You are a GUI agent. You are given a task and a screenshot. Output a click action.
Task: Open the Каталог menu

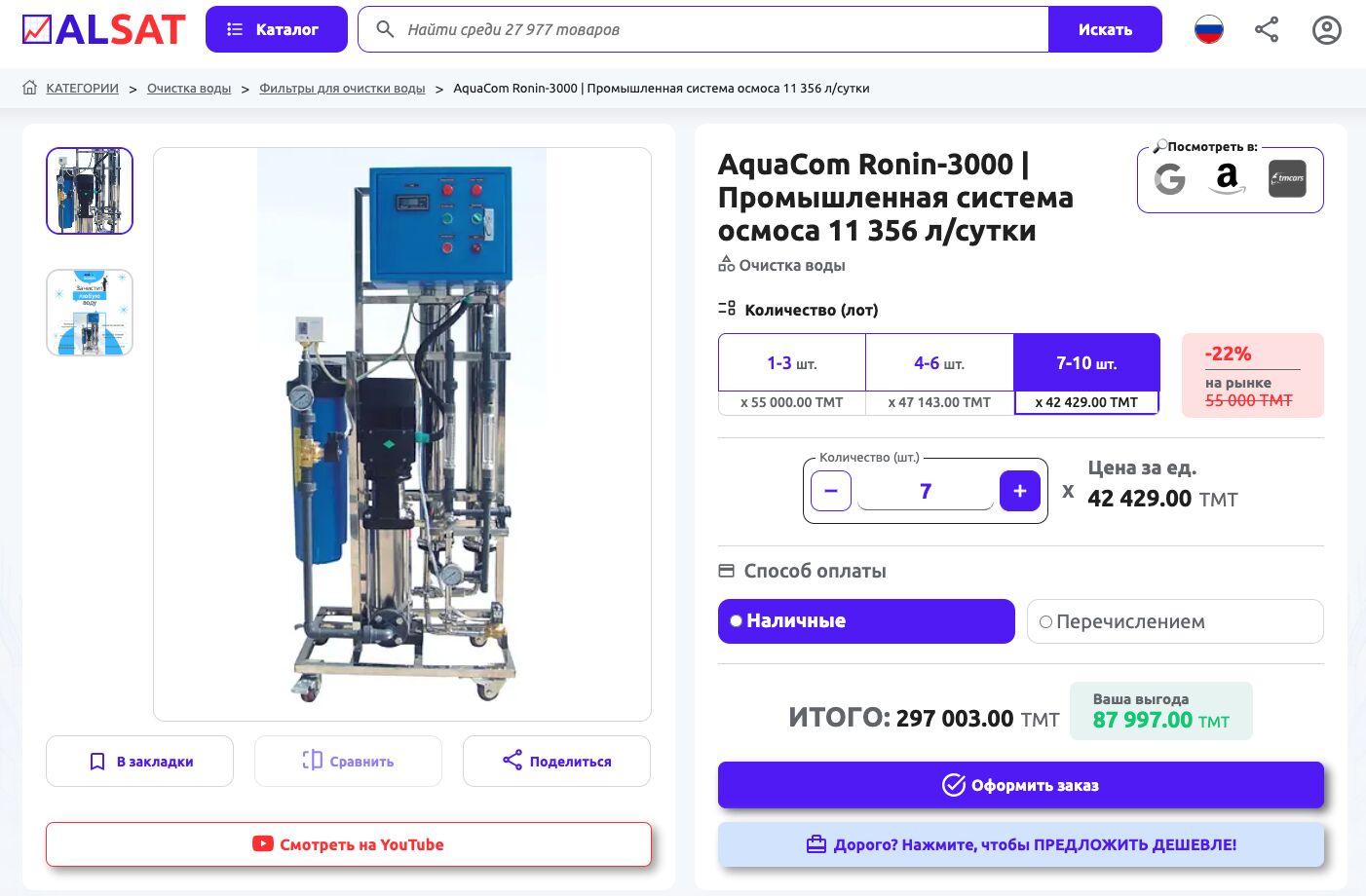276,29
